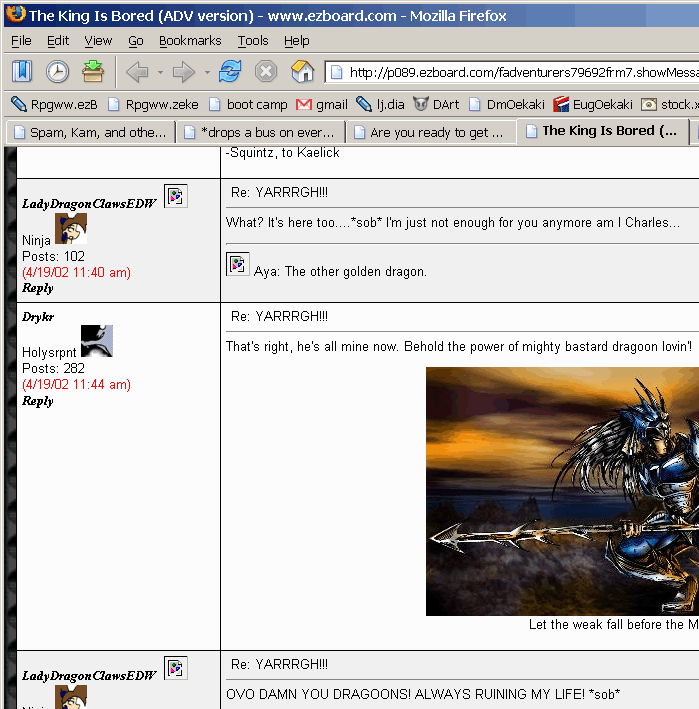
Task: Switch to 'Are you ready to get ...' tab
Action: pyautogui.click(x=430, y=132)
